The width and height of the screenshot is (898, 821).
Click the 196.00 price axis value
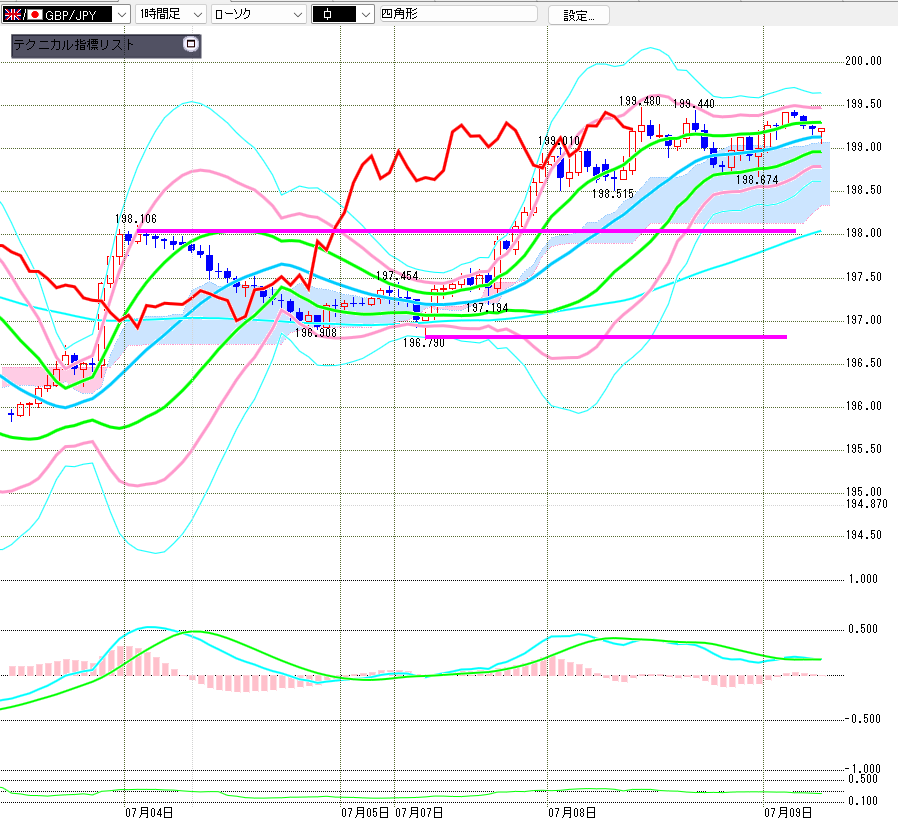coord(864,406)
